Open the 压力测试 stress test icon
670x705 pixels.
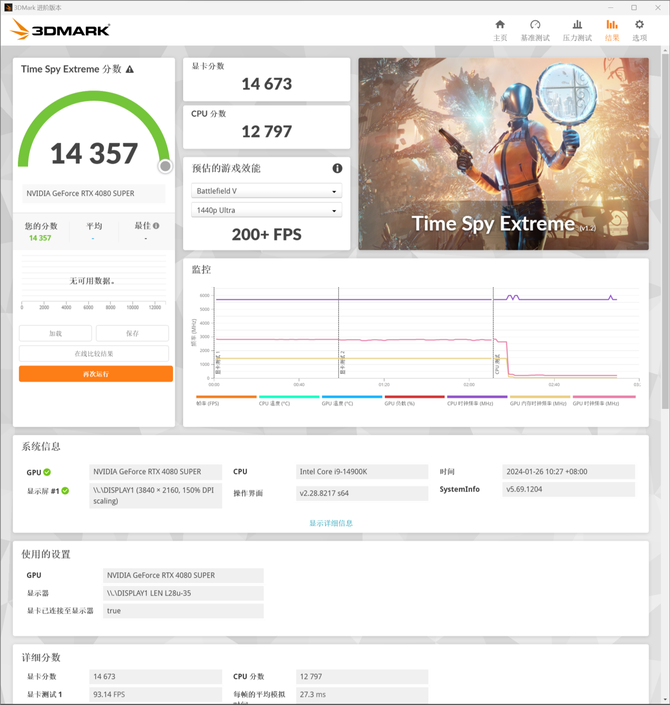(577, 24)
